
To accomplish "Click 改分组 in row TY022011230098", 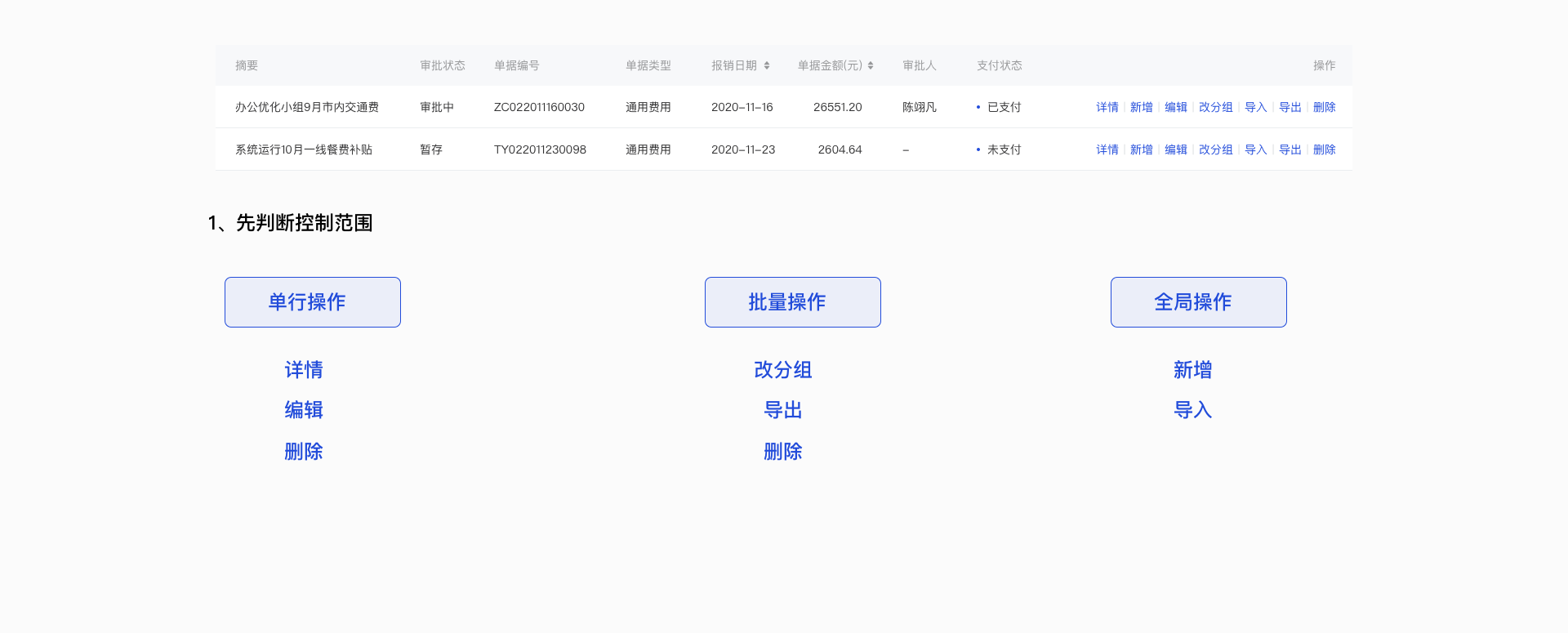I will tap(1216, 149).
